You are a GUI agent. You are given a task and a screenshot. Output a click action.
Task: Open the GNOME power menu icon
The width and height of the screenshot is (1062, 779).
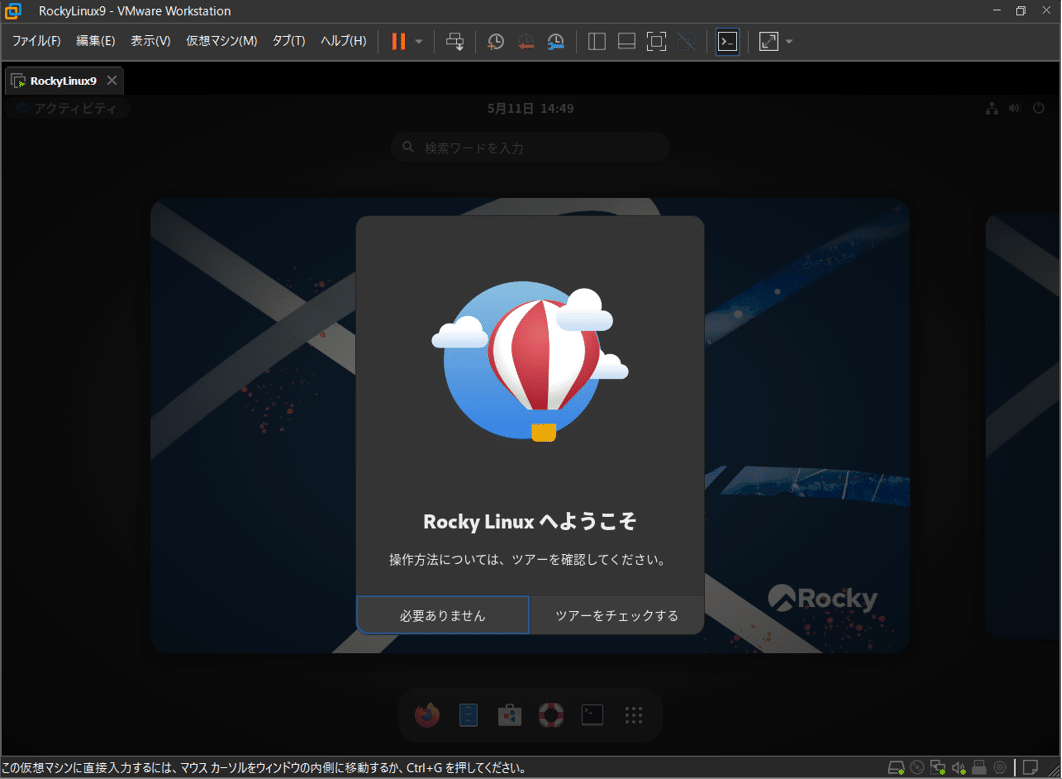coord(1038,108)
